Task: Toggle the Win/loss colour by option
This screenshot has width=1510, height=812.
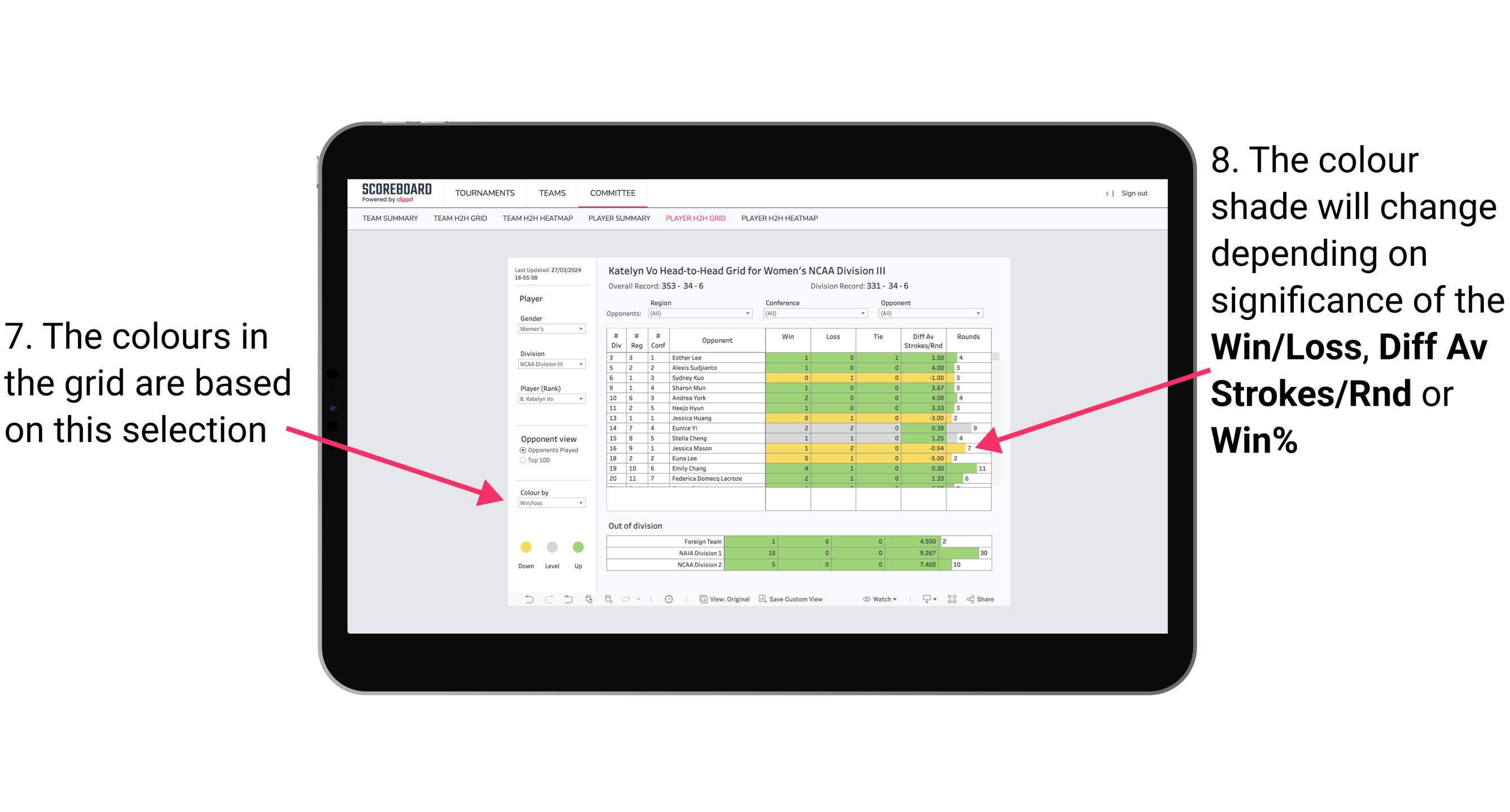Action: point(549,502)
